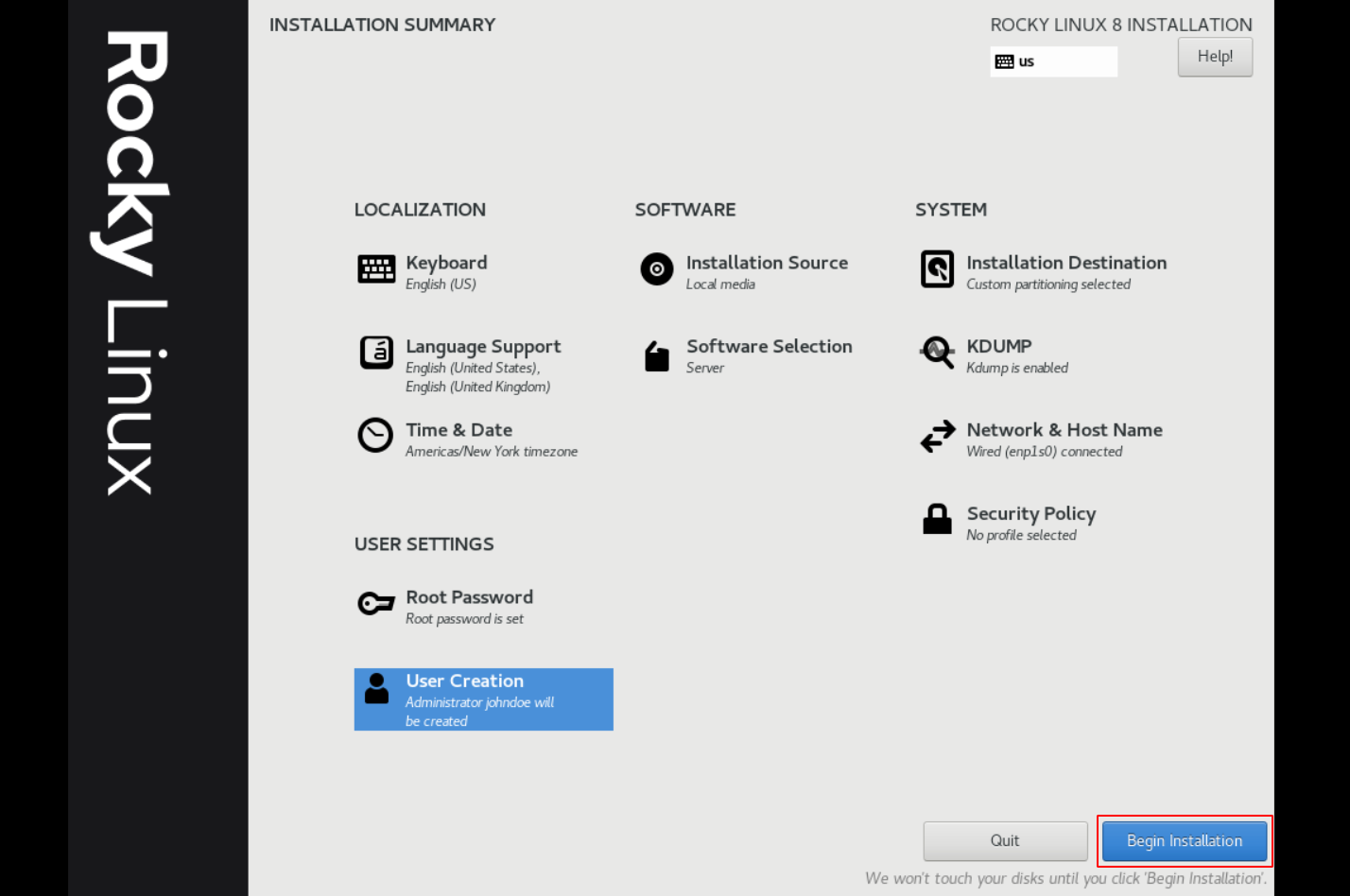
Task: Click the KDUMP magnifier icon
Action: click(937, 353)
